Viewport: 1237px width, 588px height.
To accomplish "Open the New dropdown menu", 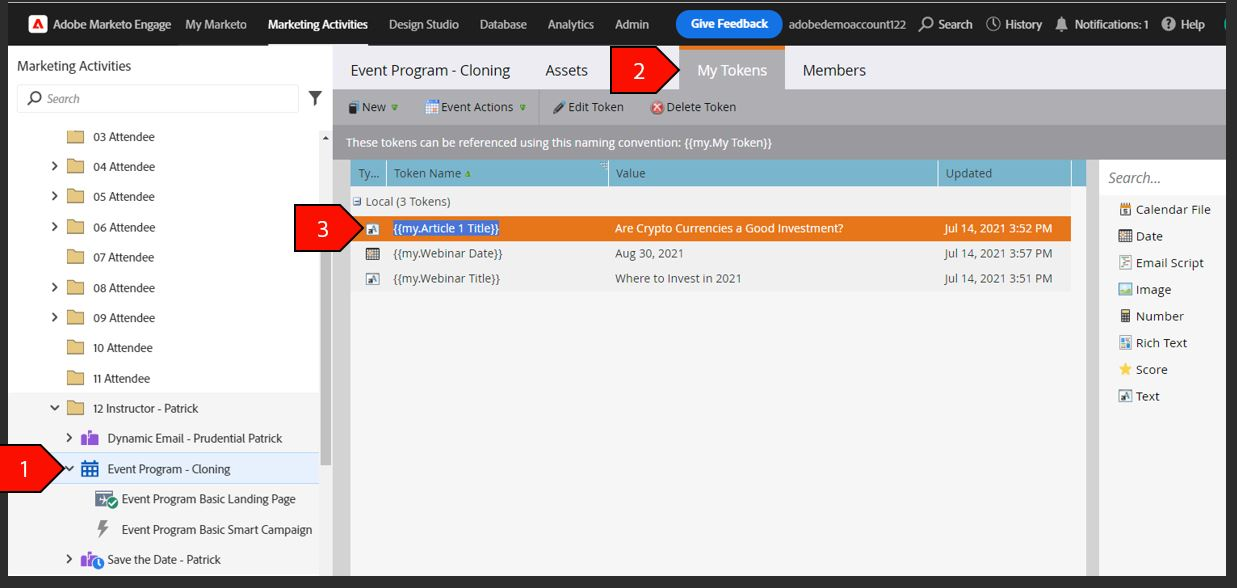I will click(x=373, y=107).
